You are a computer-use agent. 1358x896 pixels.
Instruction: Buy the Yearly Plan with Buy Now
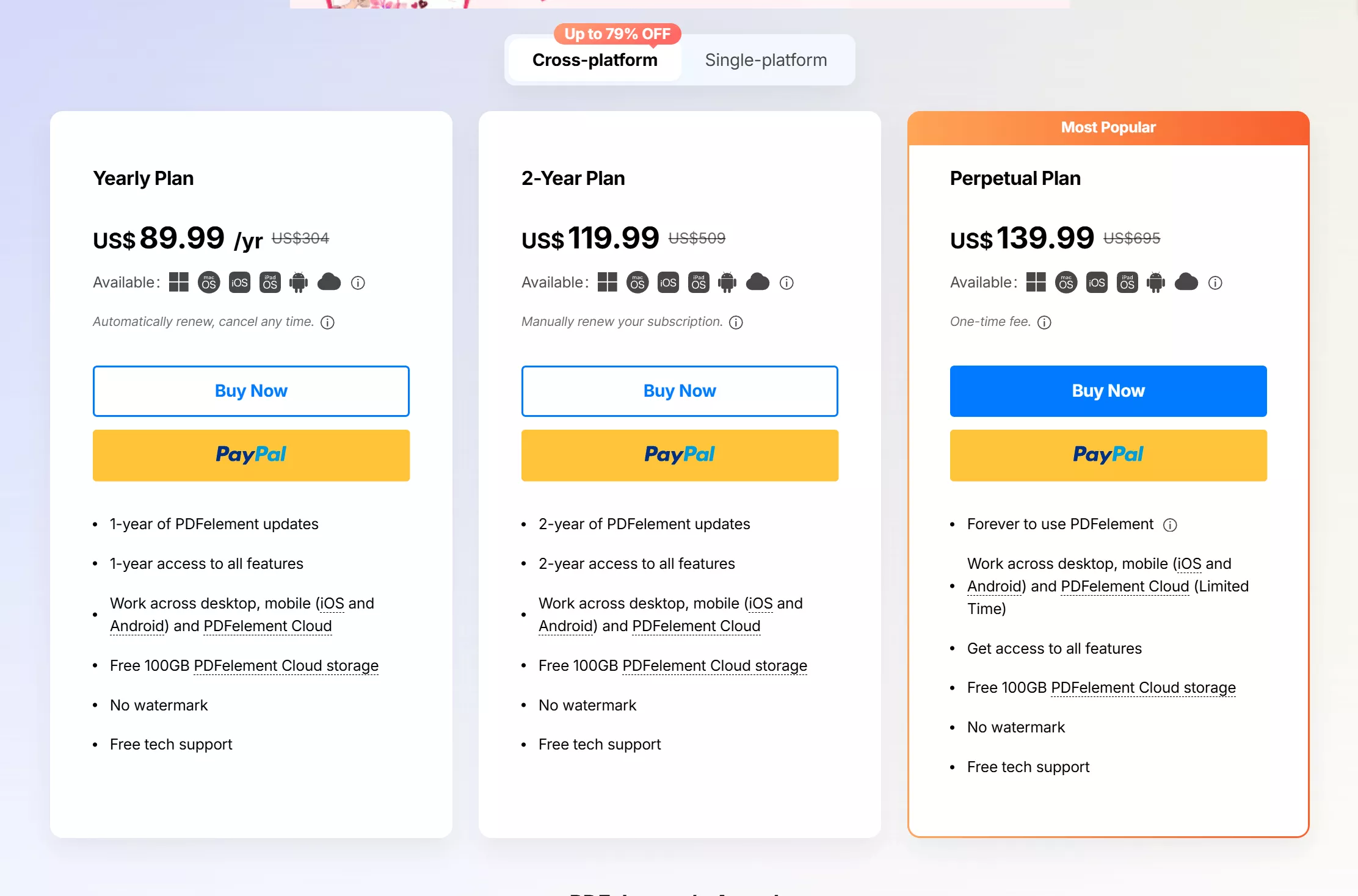251,391
